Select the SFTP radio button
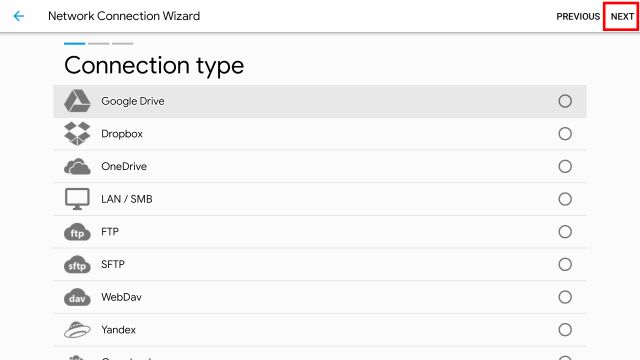 [565, 264]
